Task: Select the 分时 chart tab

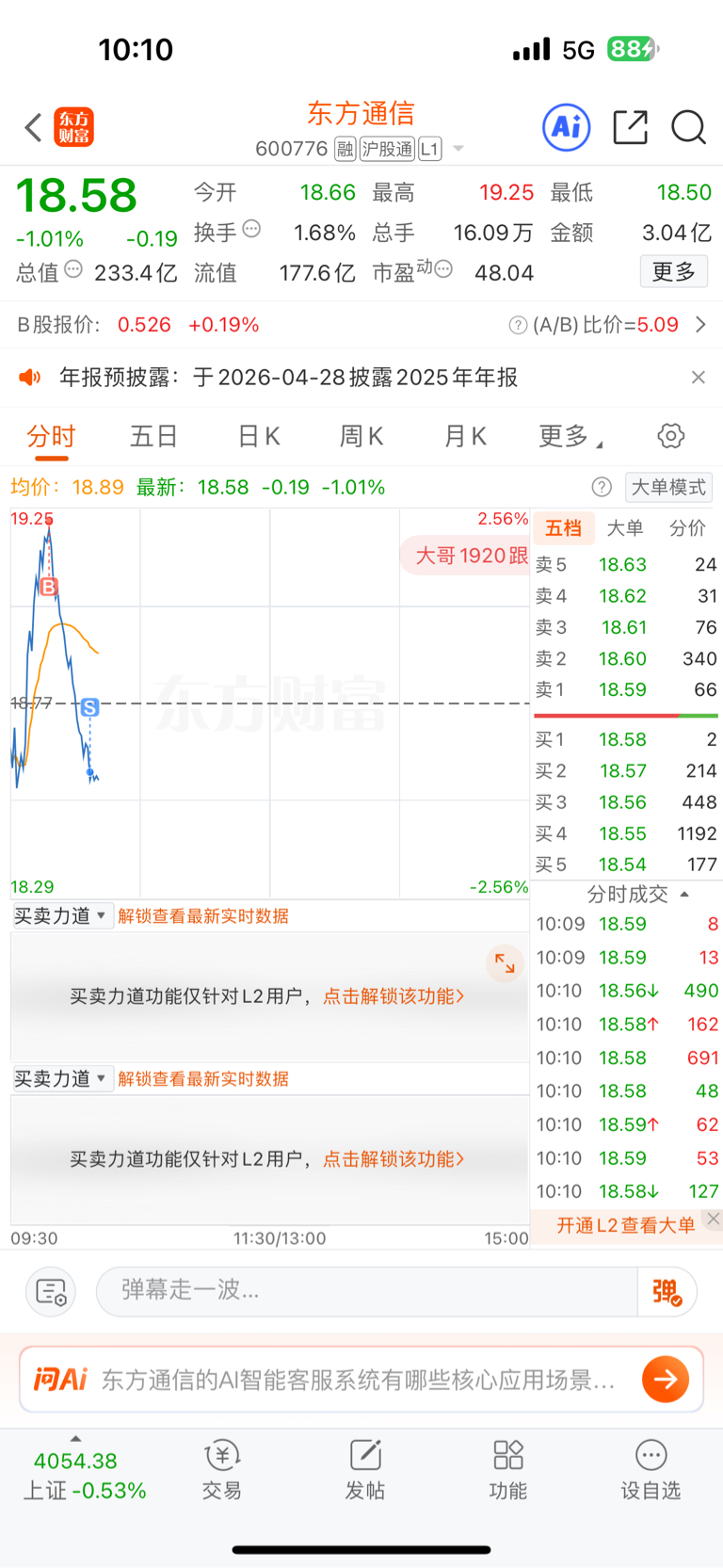Action: [x=51, y=437]
